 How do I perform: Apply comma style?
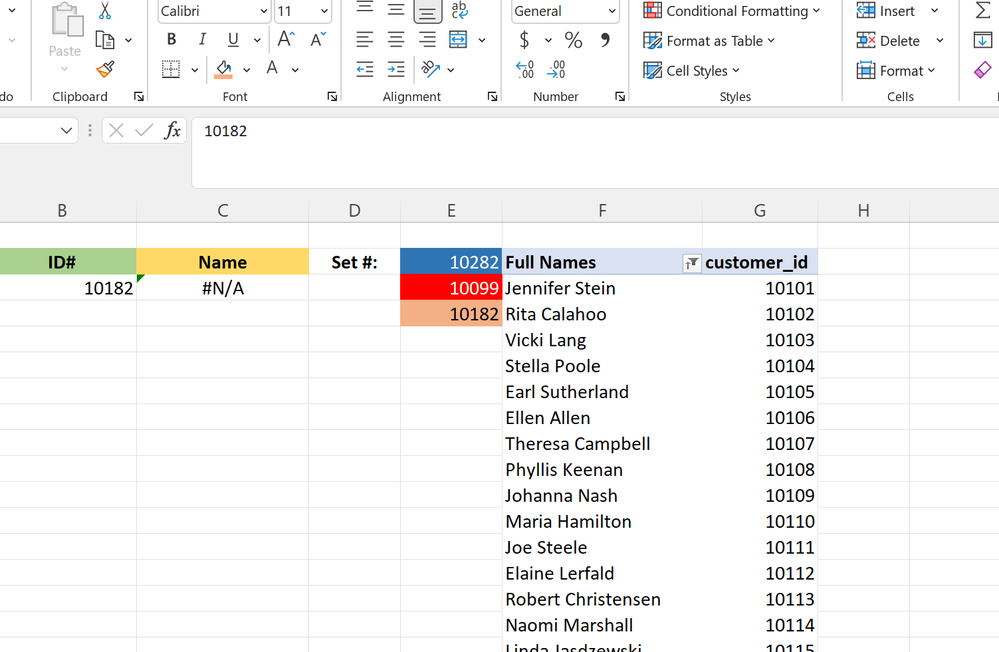pyautogui.click(x=605, y=40)
